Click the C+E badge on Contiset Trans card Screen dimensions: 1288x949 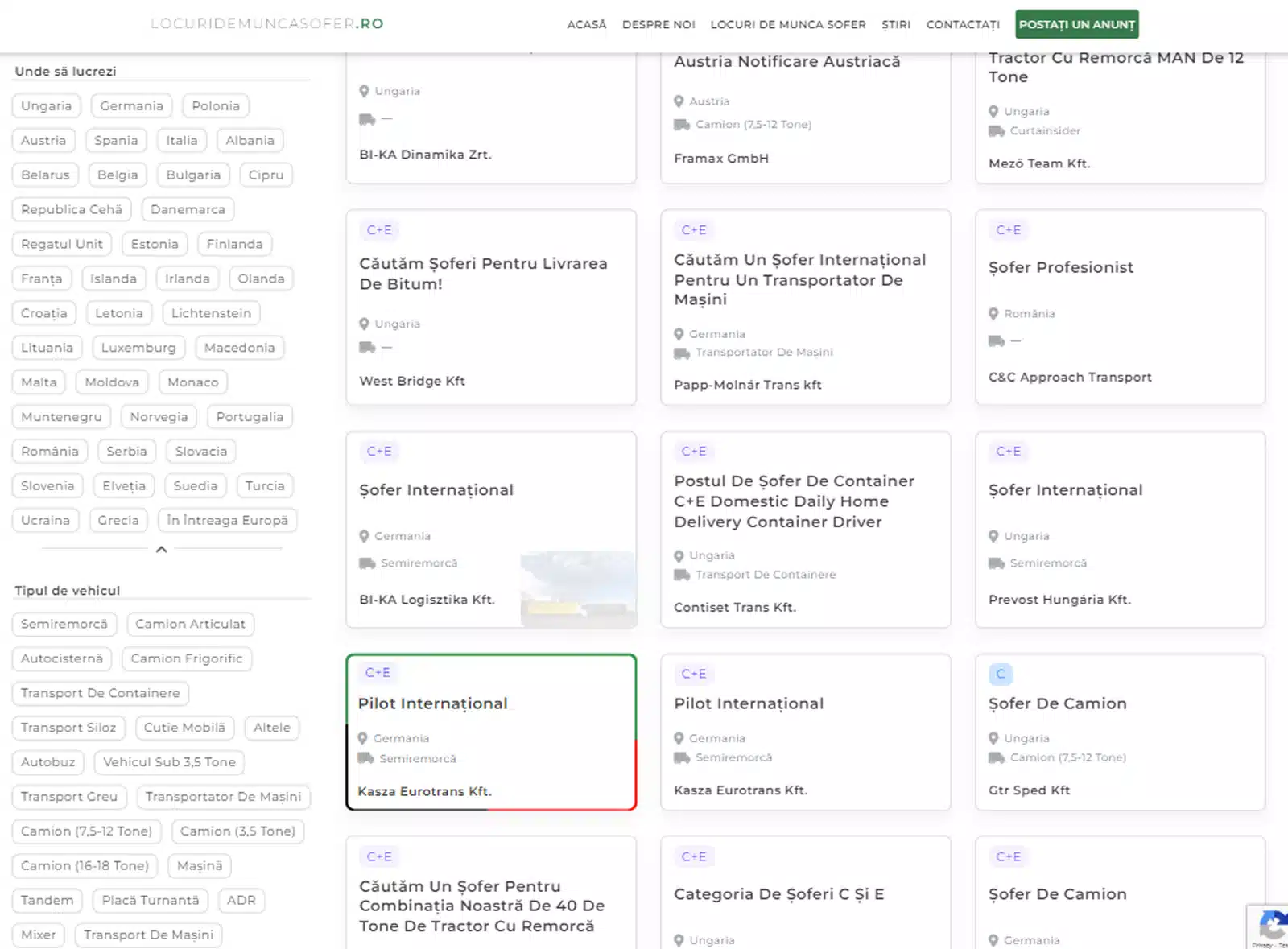[x=694, y=452]
